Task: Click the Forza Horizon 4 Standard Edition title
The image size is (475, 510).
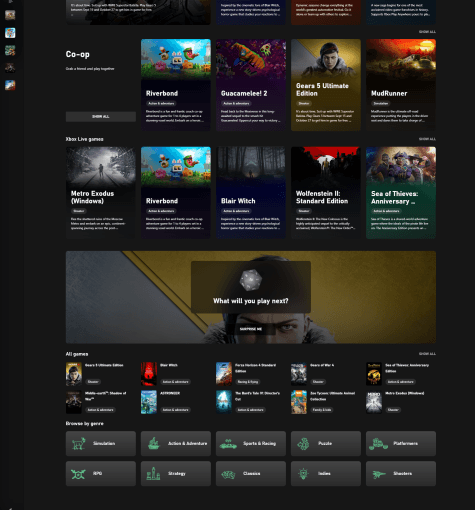Action: coord(255,368)
